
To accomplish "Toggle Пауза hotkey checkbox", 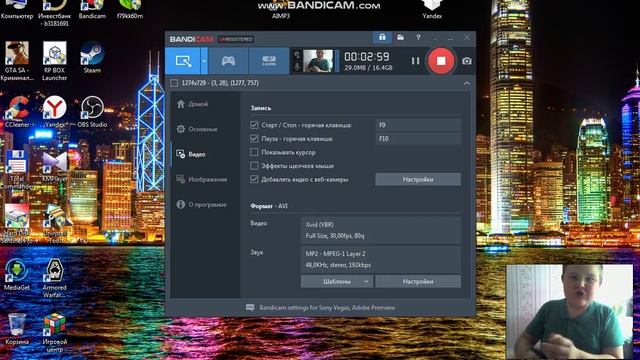I will pyautogui.click(x=254, y=138).
